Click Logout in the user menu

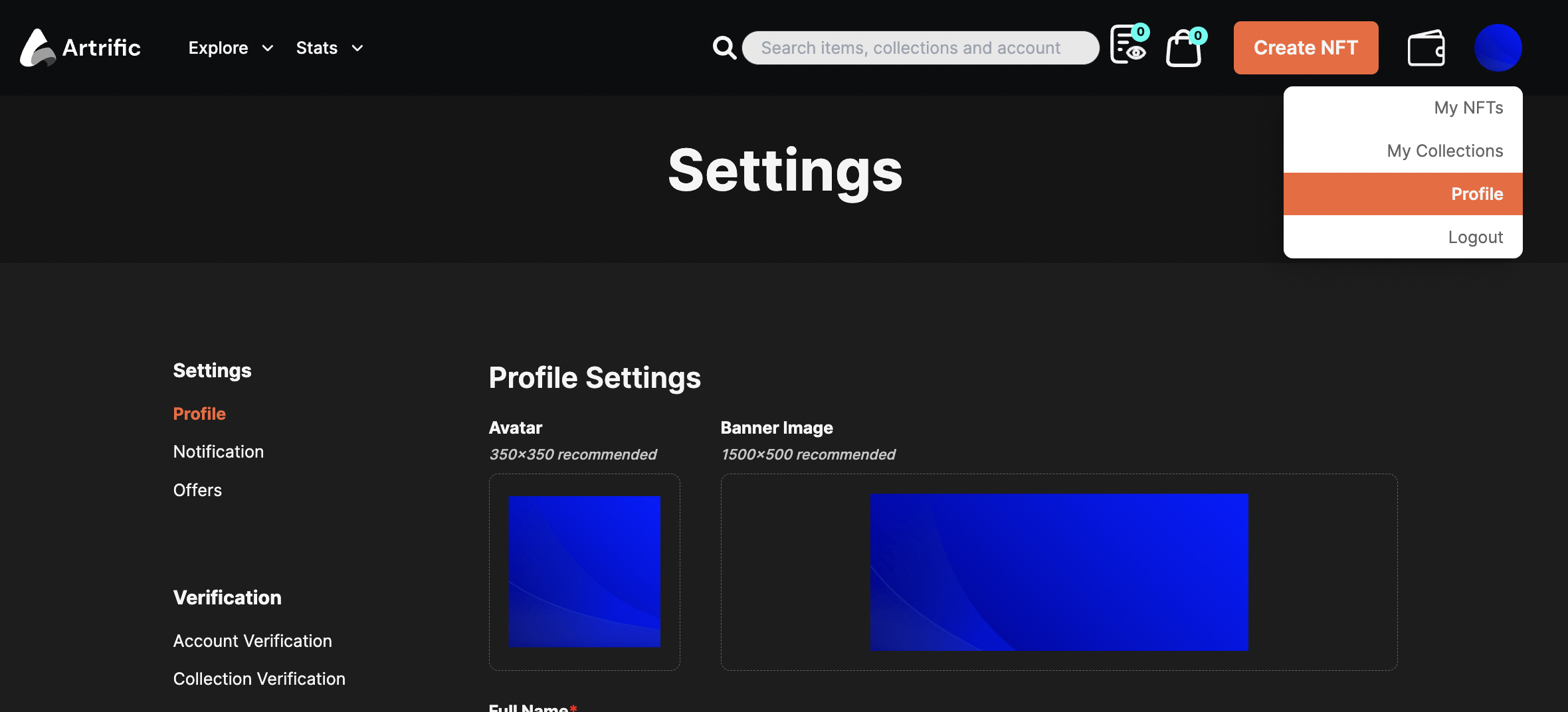point(1475,237)
